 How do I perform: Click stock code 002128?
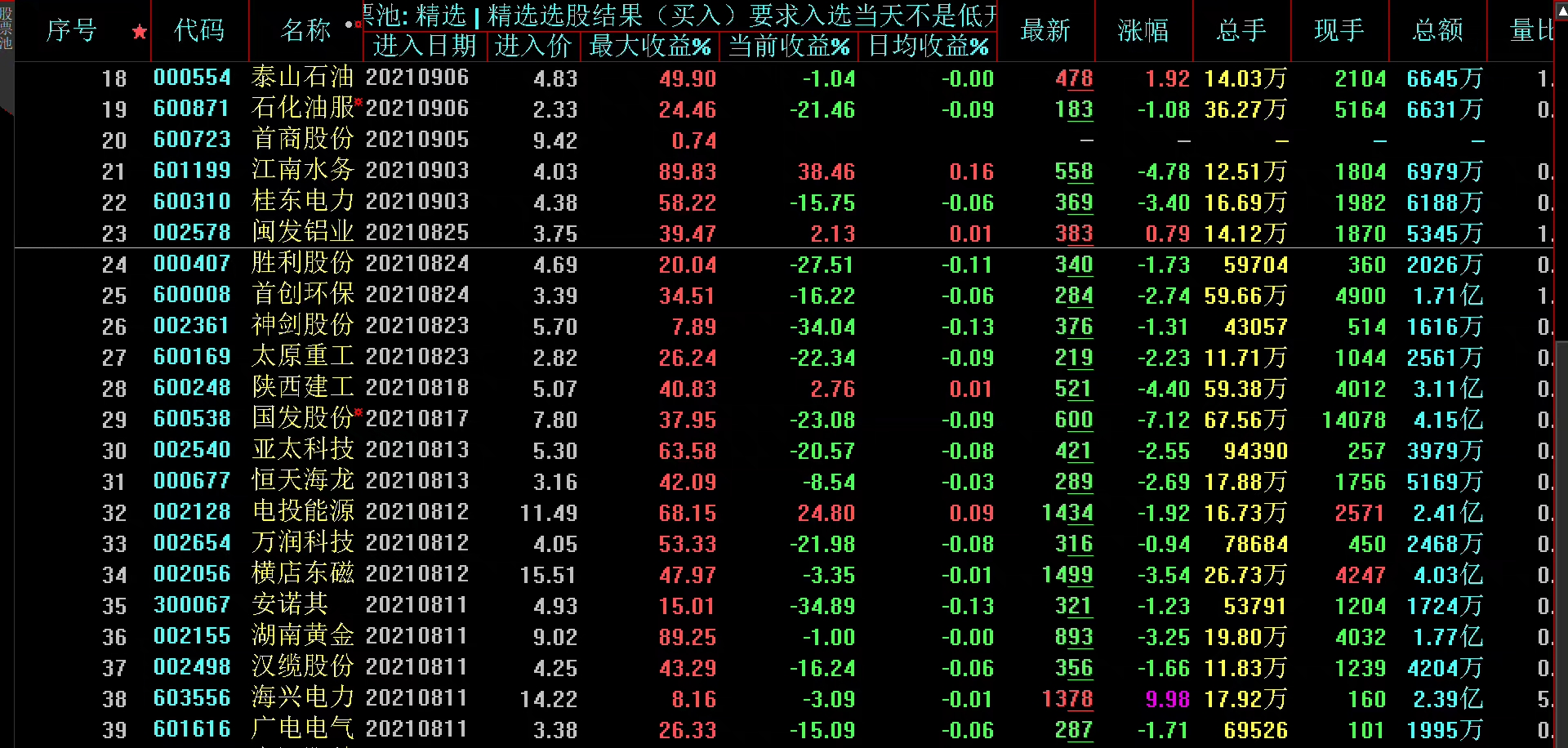click(x=192, y=512)
